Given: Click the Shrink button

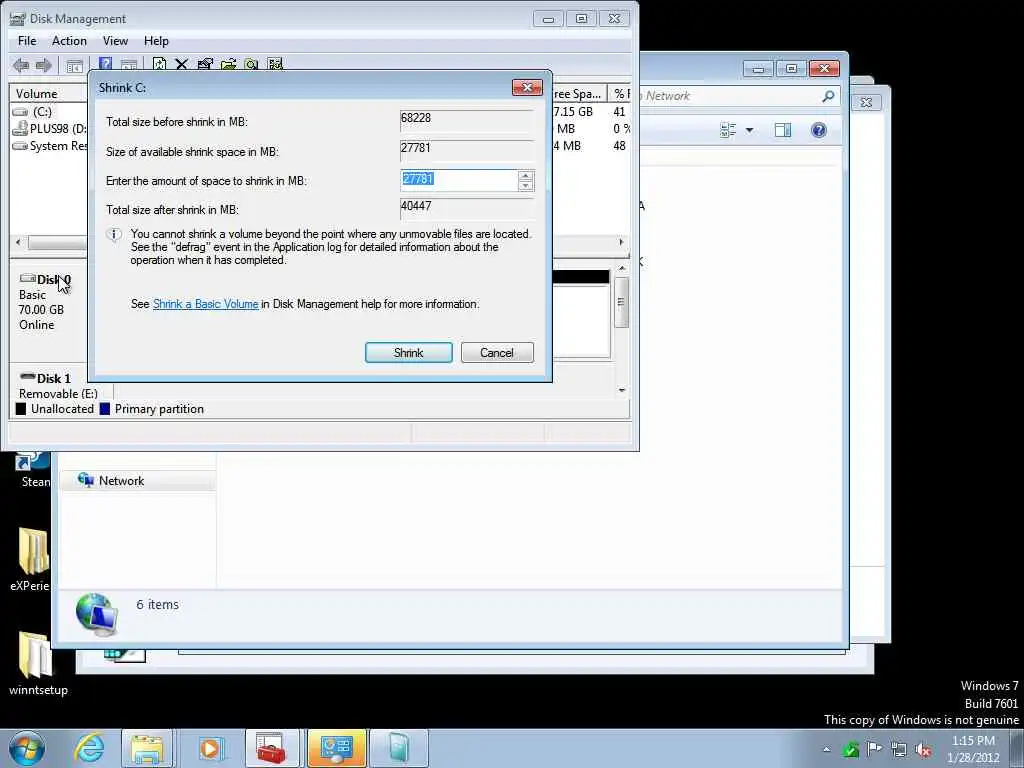Looking at the screenshot, I should 409,353.
